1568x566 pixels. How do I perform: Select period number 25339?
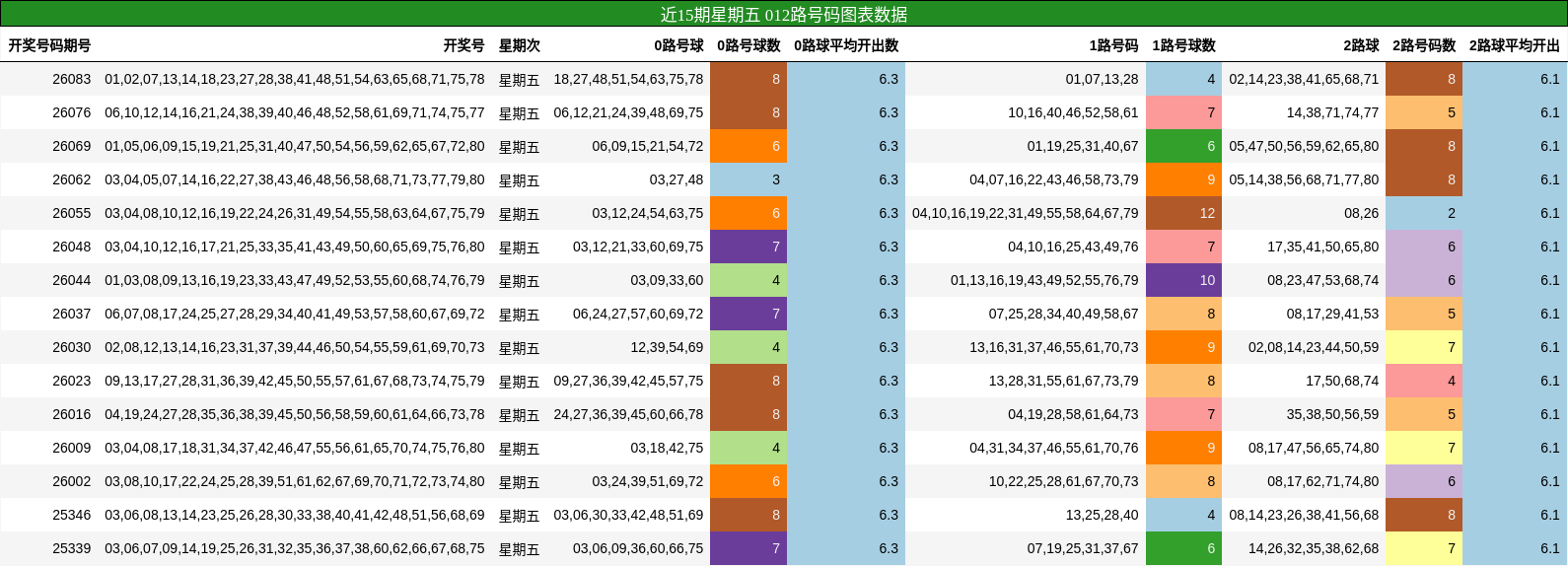(71, 548)
